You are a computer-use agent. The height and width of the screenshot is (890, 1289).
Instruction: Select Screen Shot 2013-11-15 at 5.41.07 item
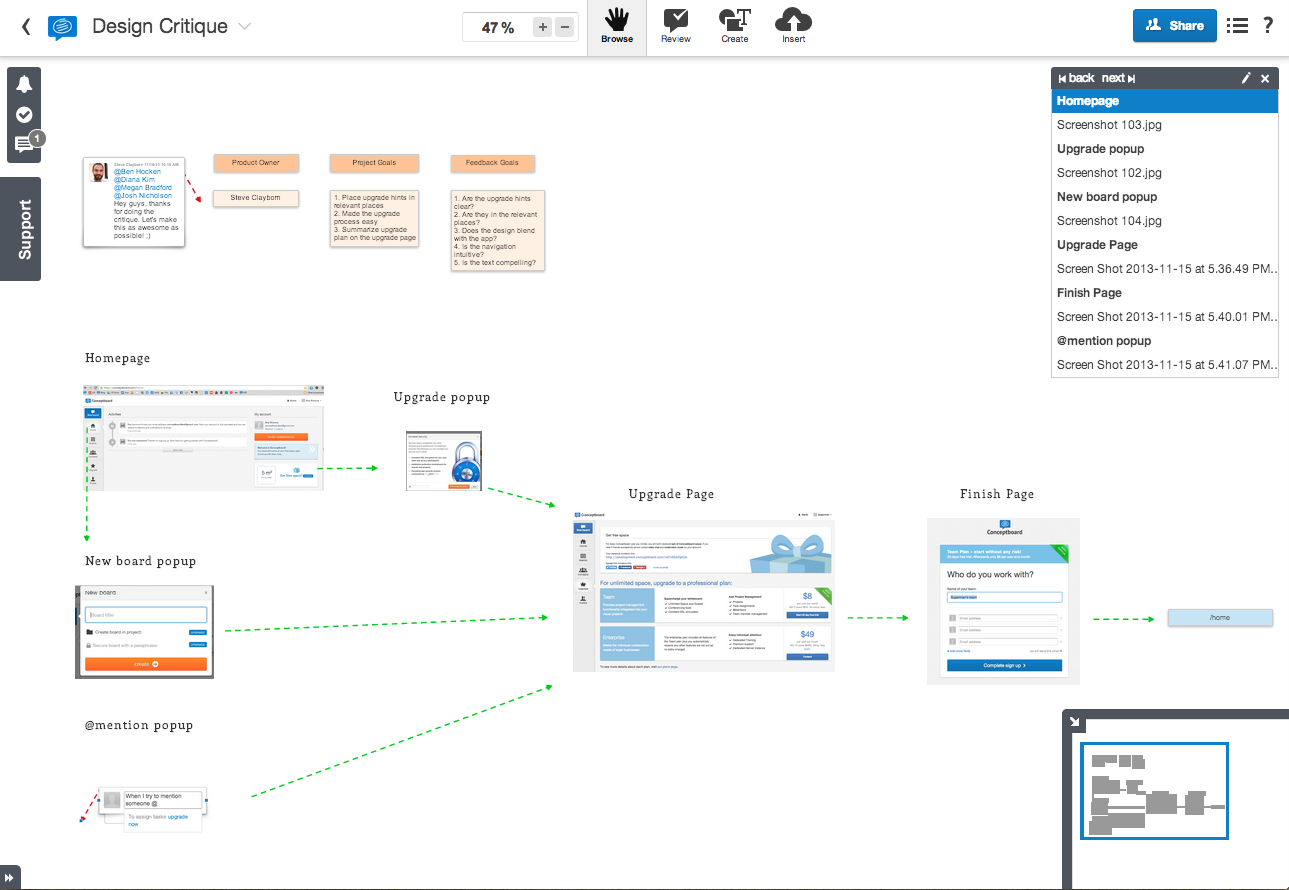point(1165,365)
